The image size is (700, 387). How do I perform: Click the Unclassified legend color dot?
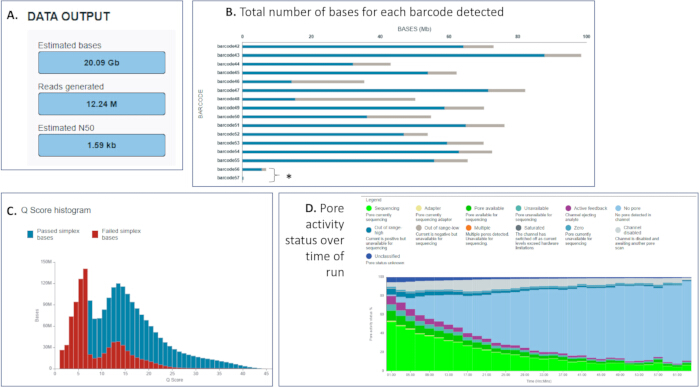click(x=369, y=257)
